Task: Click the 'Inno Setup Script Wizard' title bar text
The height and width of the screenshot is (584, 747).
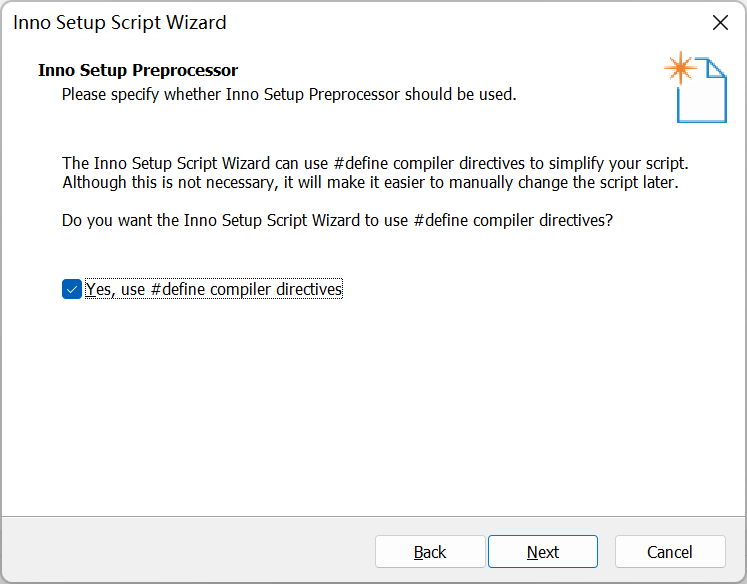Action: [119, 22]
